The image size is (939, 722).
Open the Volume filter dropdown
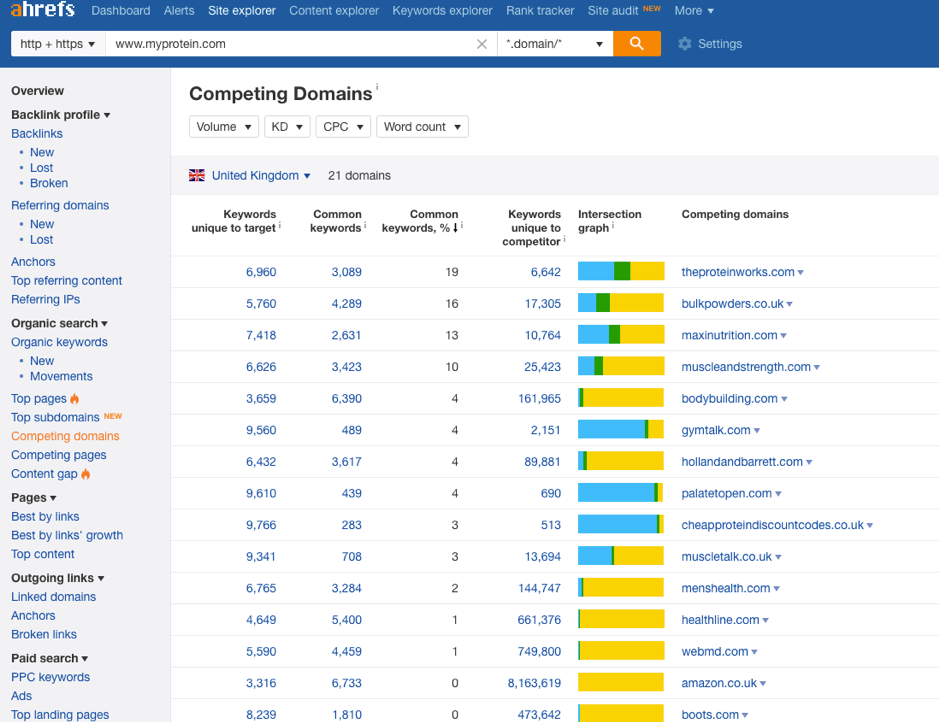pos(224,127)
